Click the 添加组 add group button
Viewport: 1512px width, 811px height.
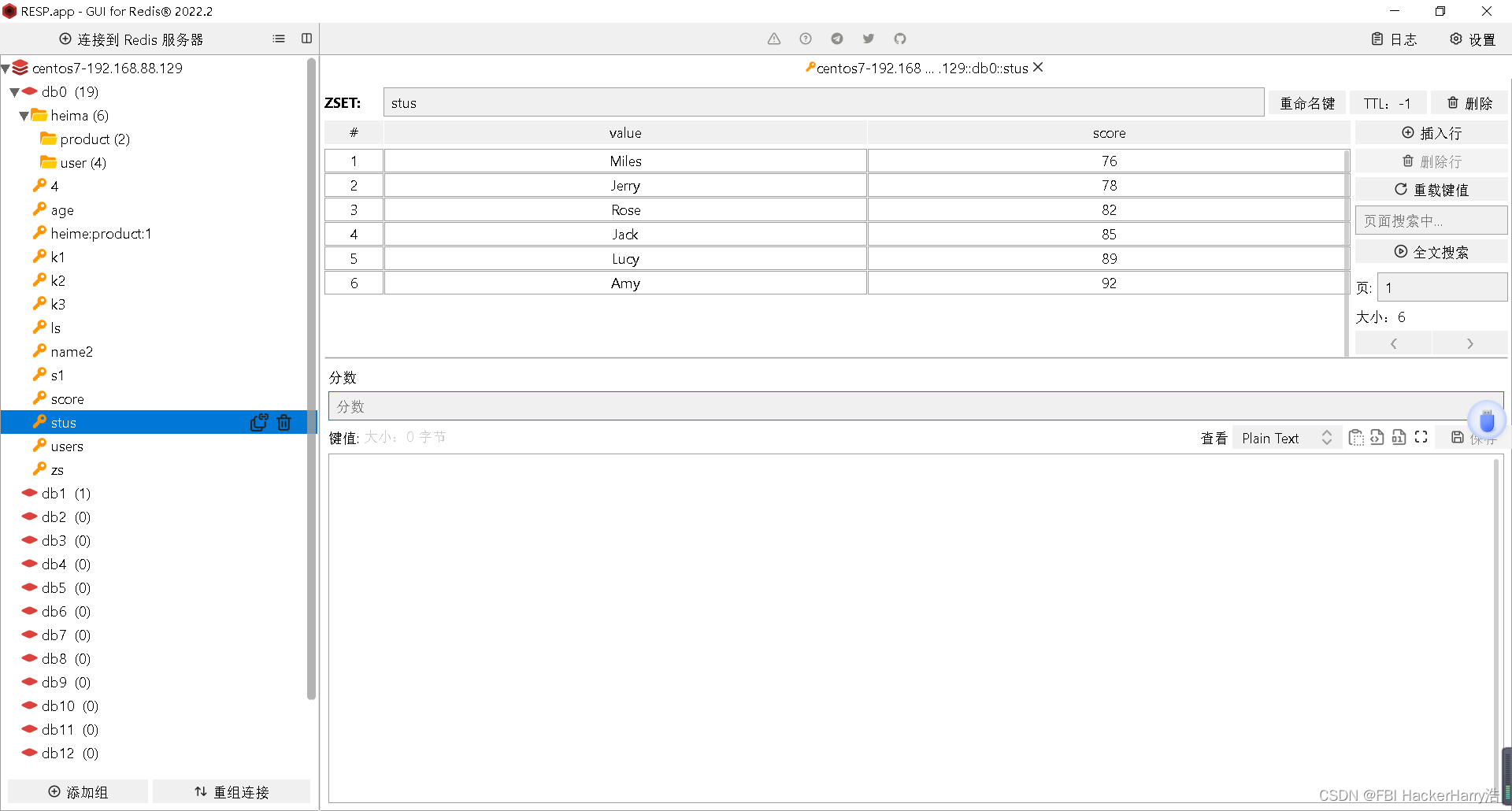click(x=78, y=791)
